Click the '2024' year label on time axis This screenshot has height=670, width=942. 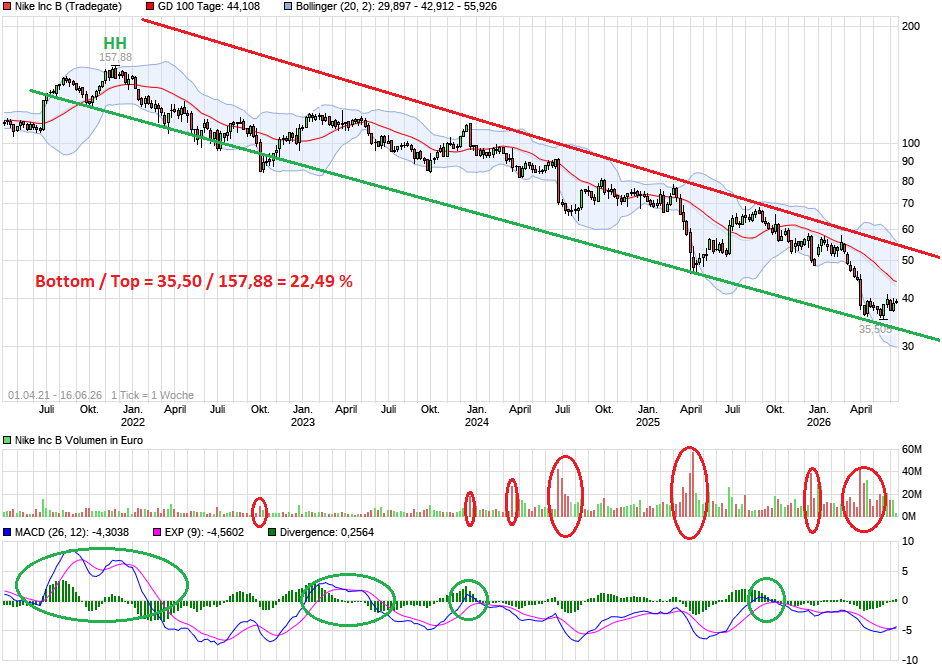pos(476,422)
